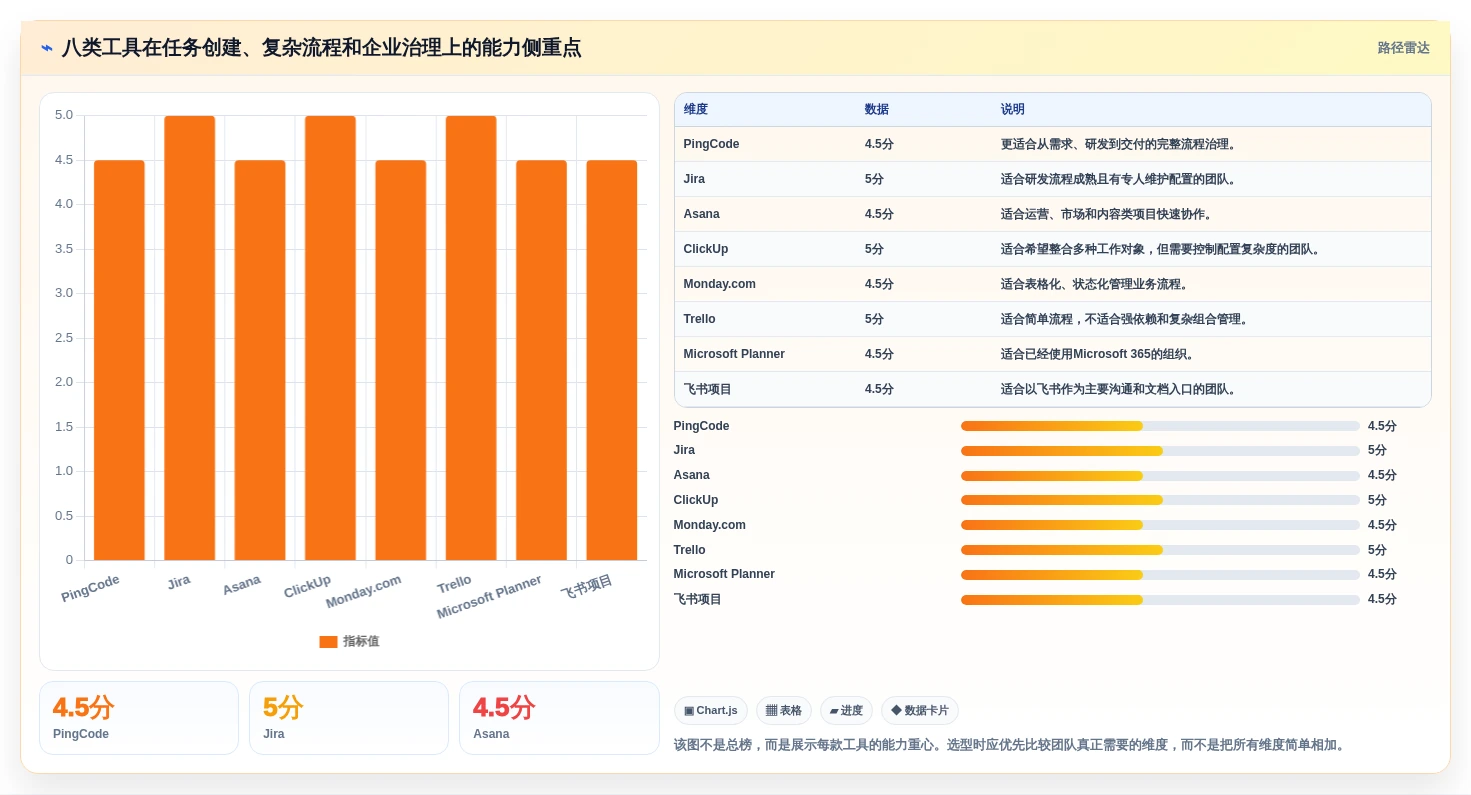Click the 飞书项目 progress bar
The image size is (1471, 795).
pyautogui.click(x=1160, y=600)
